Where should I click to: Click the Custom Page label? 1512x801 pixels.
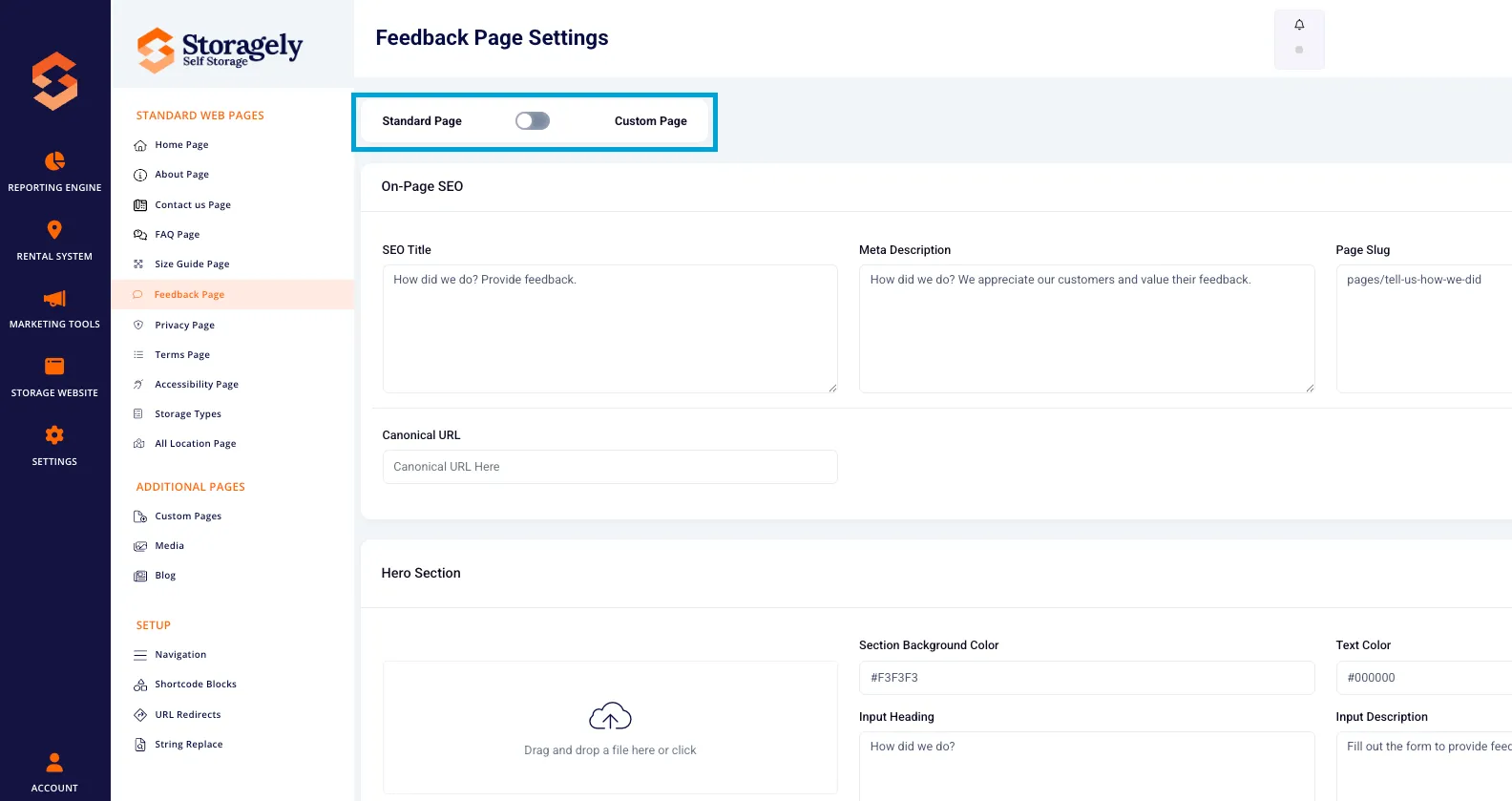click(651, 121)
